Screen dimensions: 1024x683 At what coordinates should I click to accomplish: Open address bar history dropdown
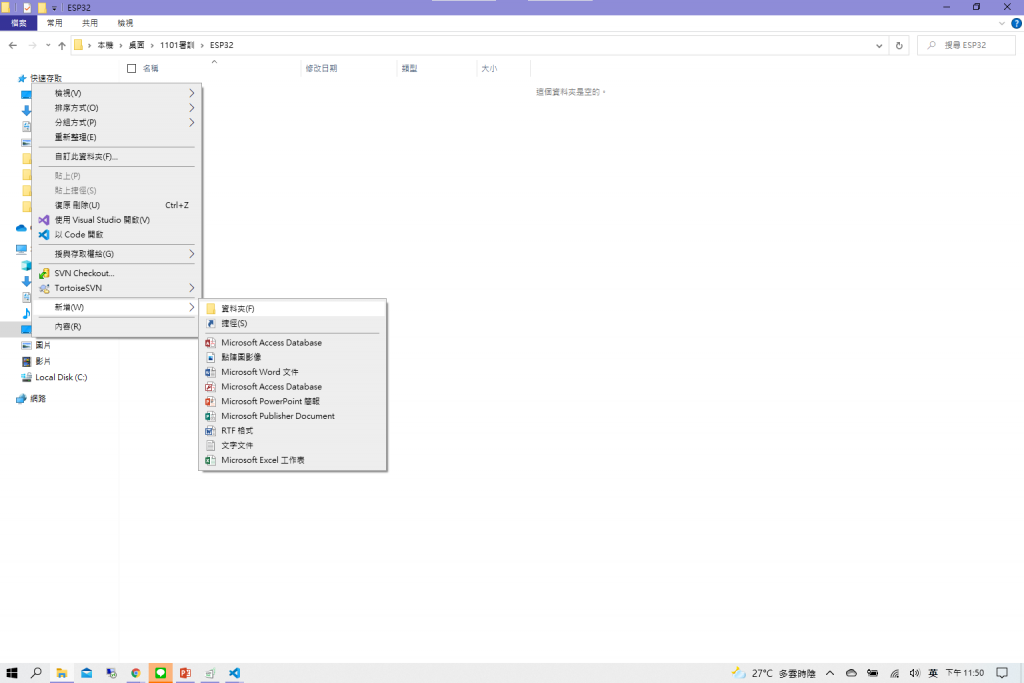[x=879, y=45]
